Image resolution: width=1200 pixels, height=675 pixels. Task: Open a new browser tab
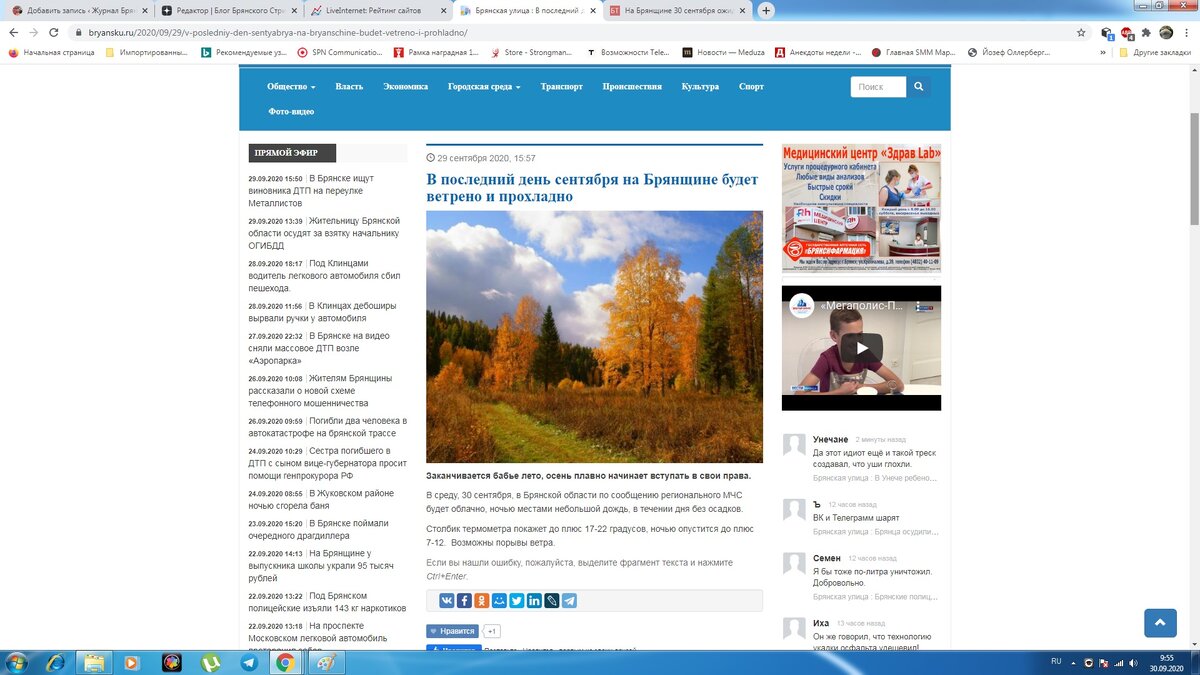point(766,10)
